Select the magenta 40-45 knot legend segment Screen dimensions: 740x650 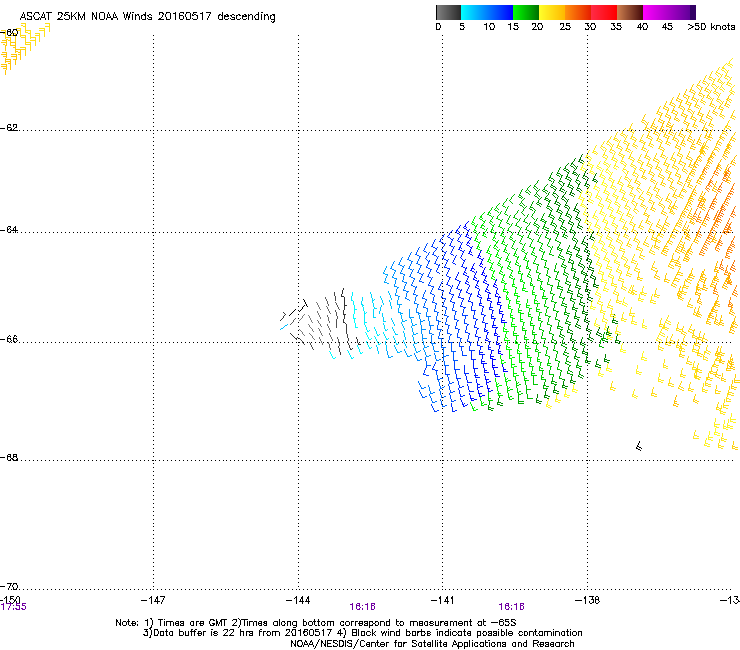point(656,12)
